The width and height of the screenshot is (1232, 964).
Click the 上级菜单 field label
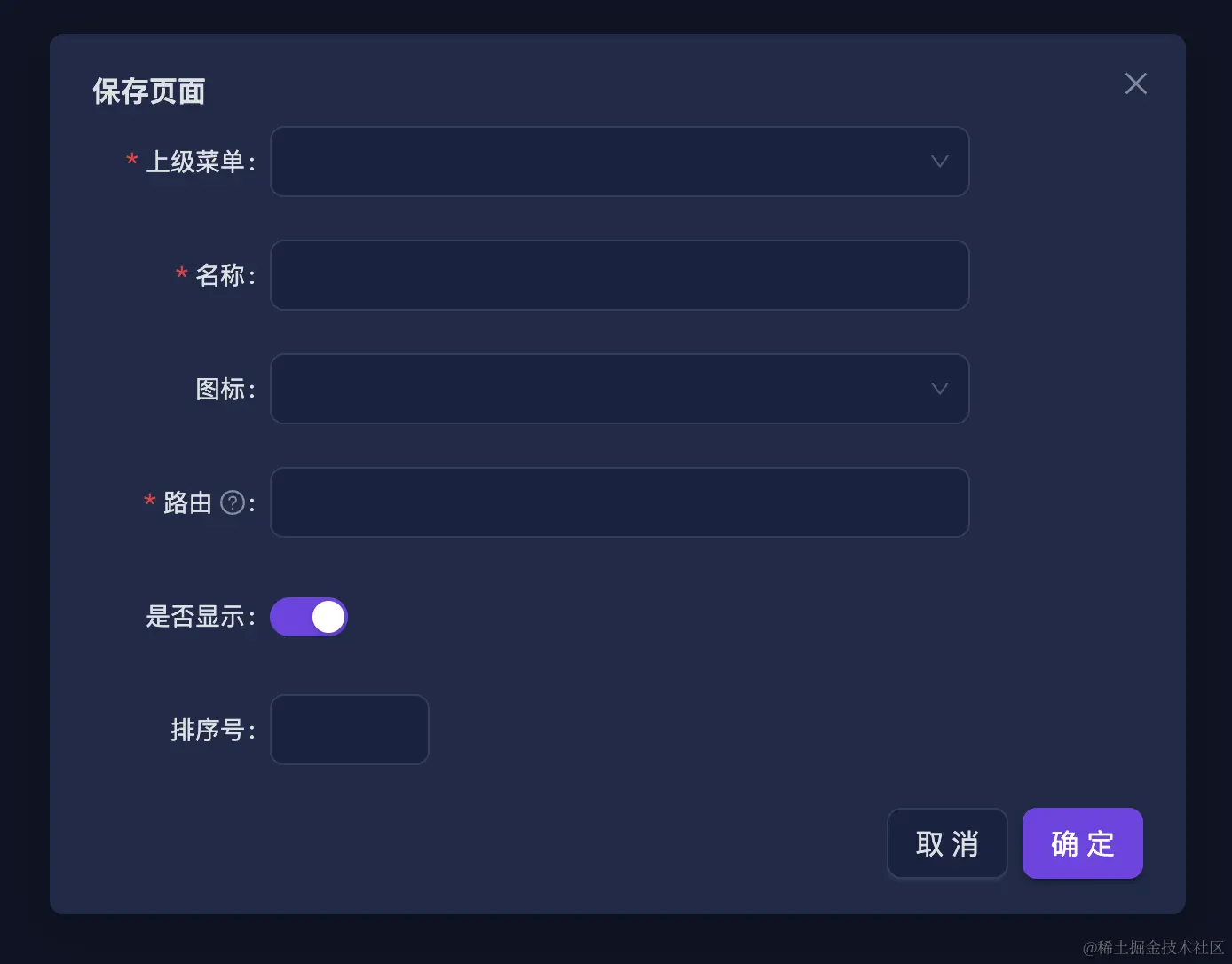pos(195,162)
